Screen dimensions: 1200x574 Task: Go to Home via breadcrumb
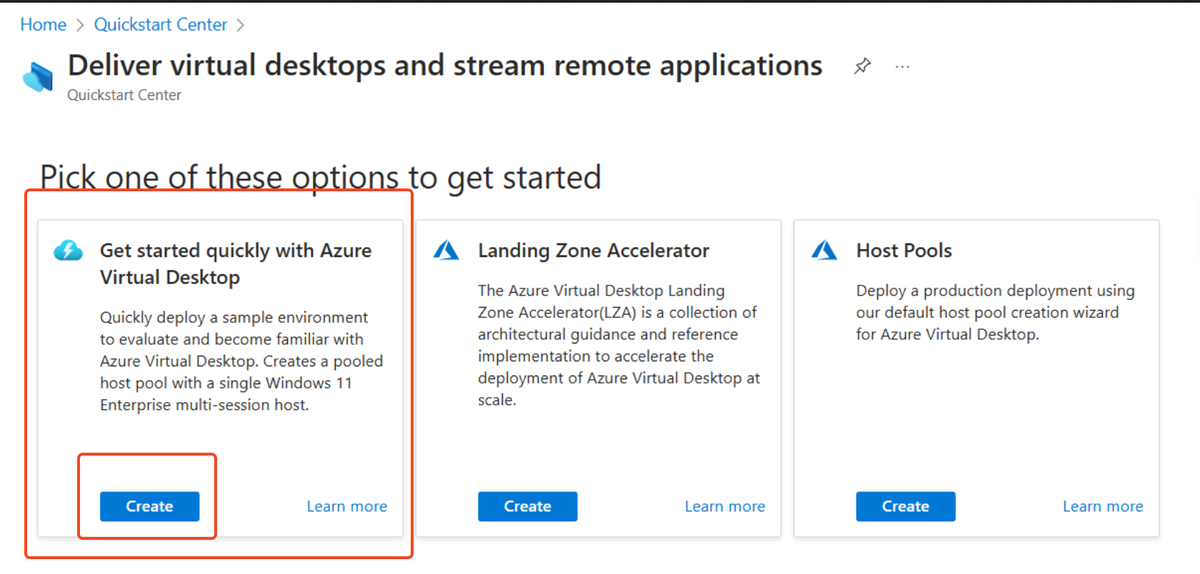tap(43, 25)
